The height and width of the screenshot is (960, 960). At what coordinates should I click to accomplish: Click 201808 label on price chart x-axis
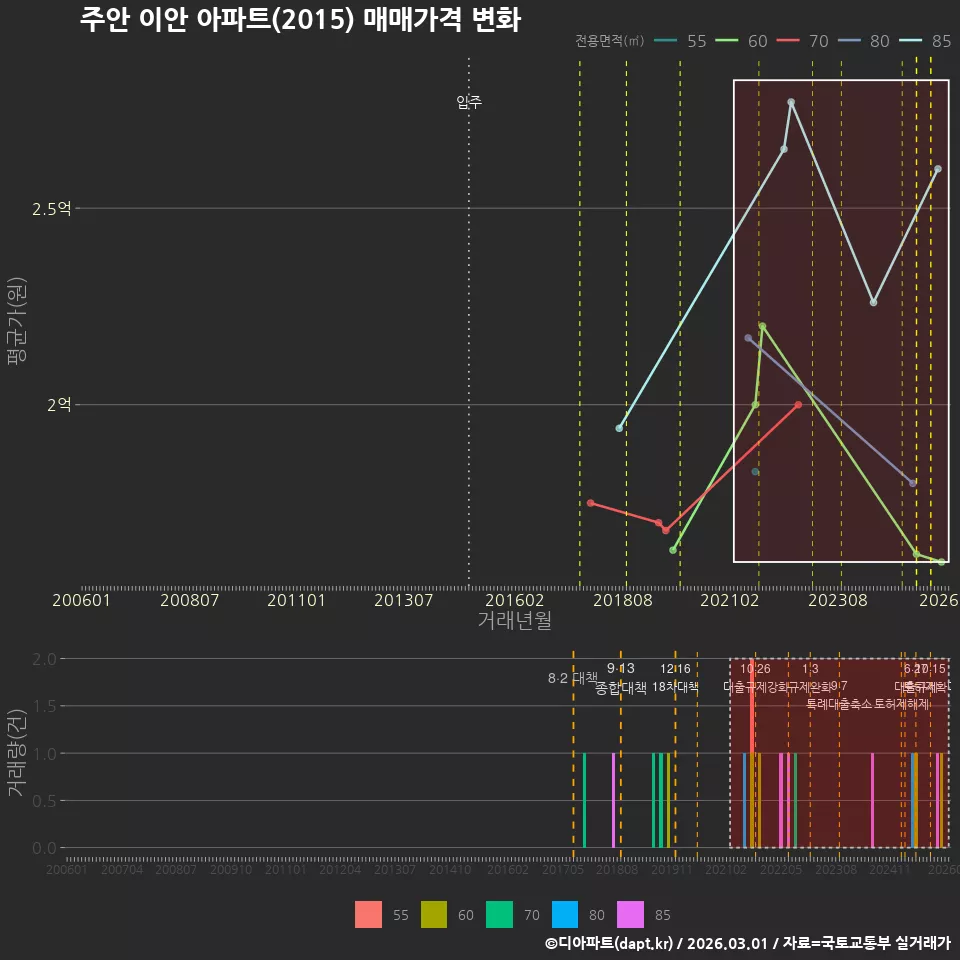pyautogui.click(x=623, y=600)
